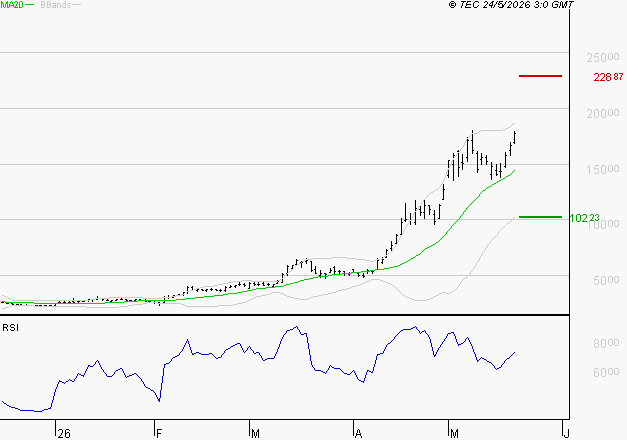
Task: Click the red 228.87 resistance value
Action: [x=608, y=77]
